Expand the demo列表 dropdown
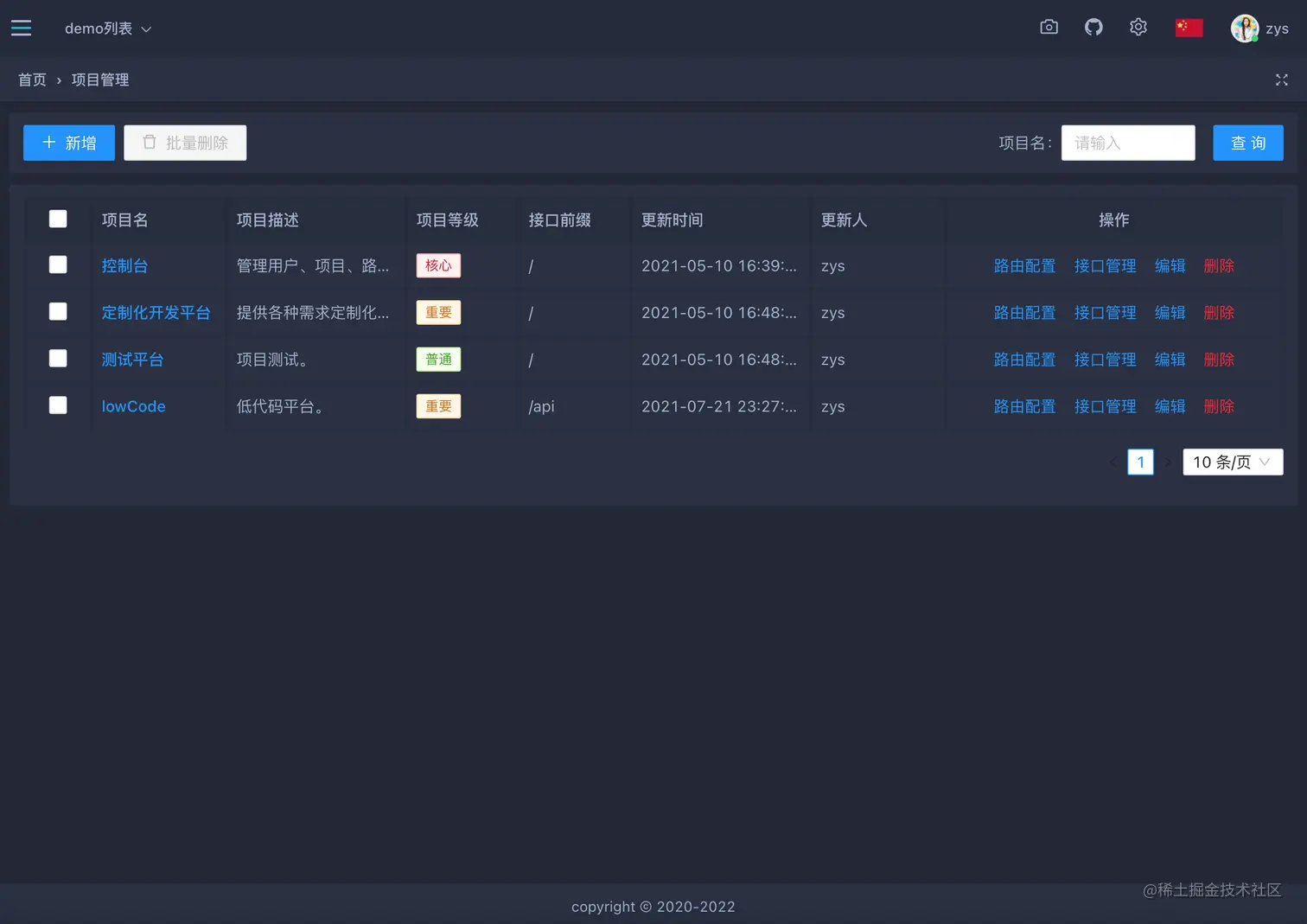 click(108, 29)
